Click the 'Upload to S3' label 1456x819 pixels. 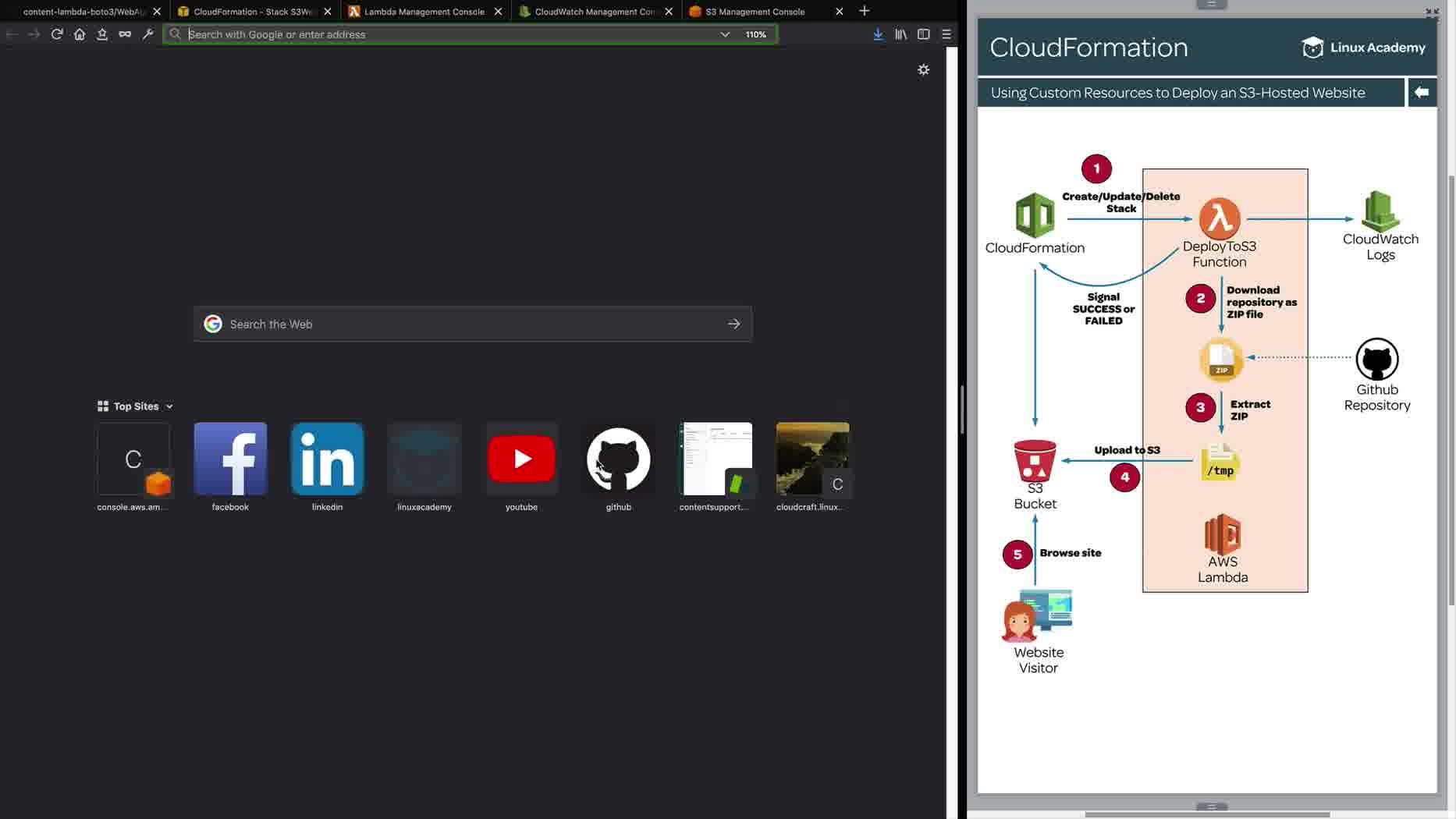click(x=1127, y=450)
